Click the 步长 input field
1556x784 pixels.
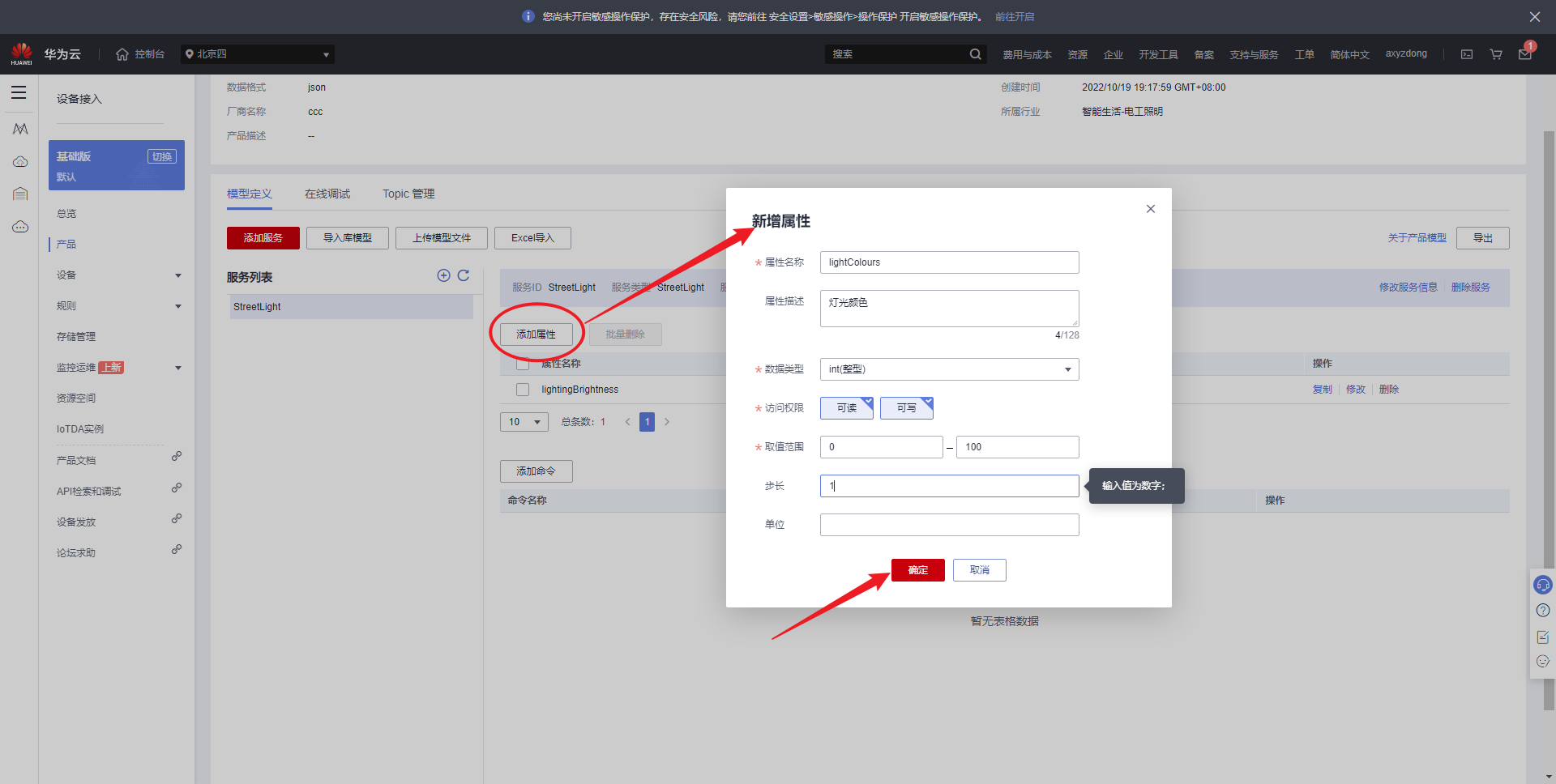pos(950,486)
